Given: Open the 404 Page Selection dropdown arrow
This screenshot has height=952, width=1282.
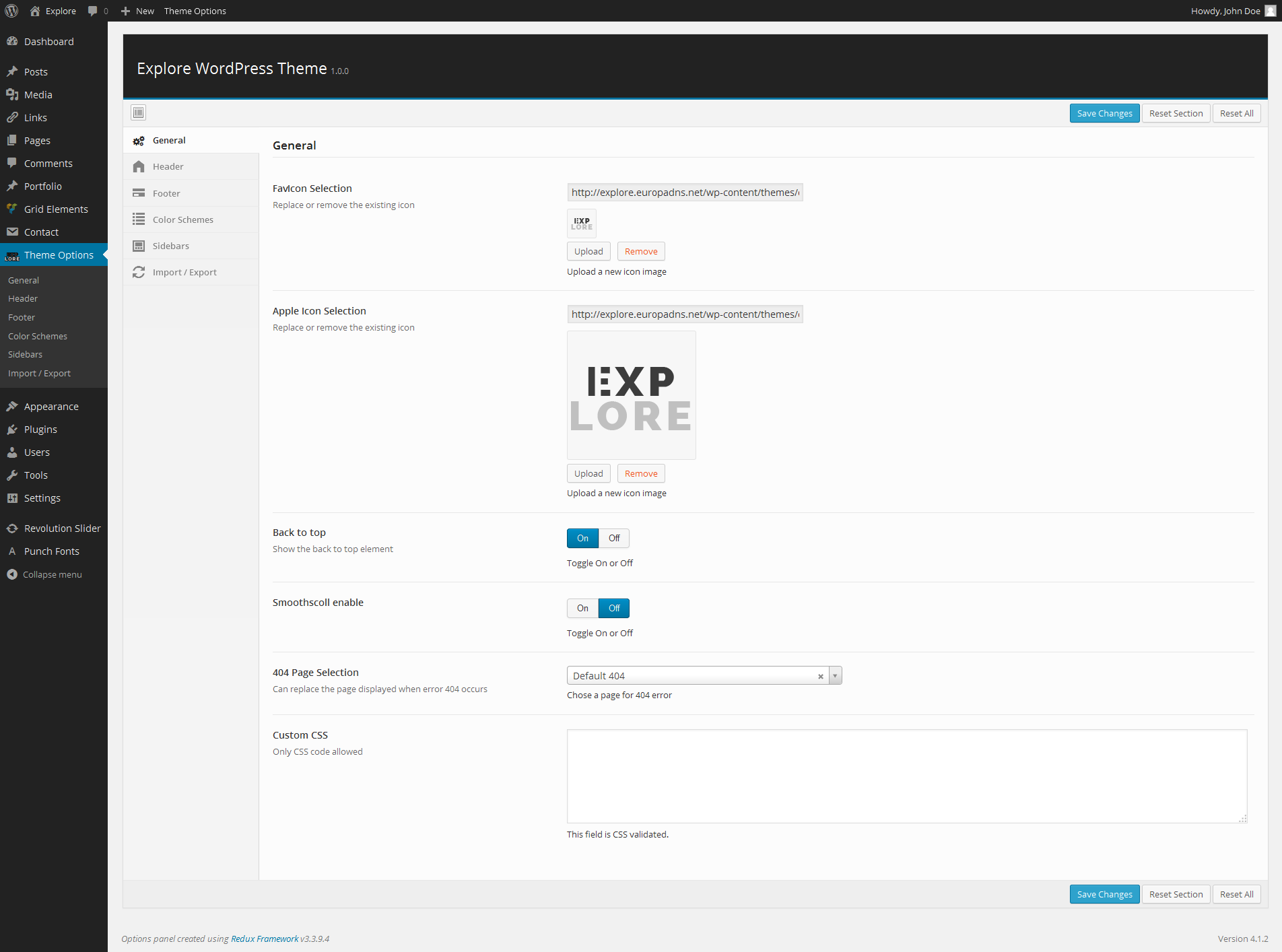Looking at the screenshot, I should pyautogui.click(x=835, y=675).
